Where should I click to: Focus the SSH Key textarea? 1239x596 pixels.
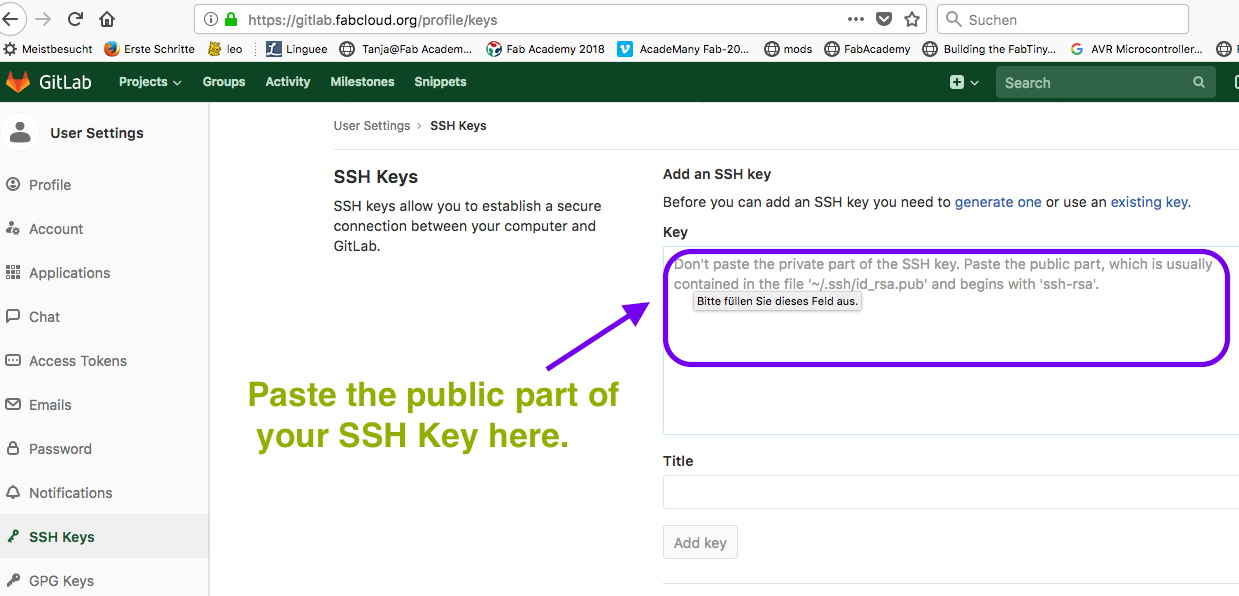click(x=951, y=340)
